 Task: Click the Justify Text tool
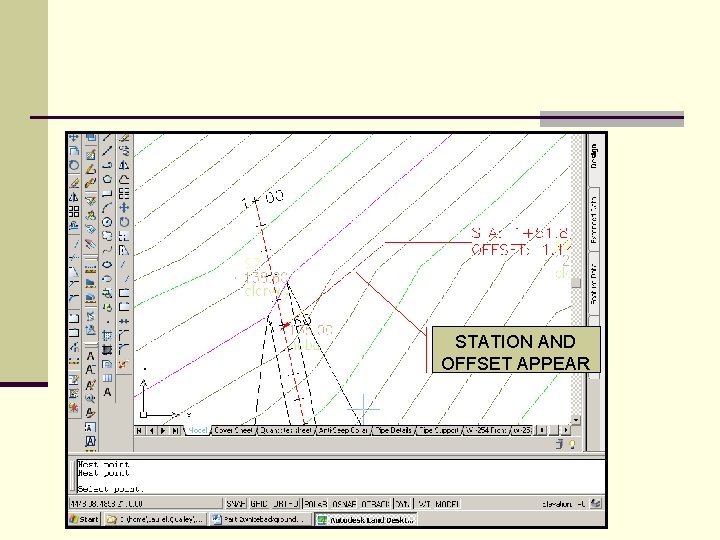(x=90, y=441)
